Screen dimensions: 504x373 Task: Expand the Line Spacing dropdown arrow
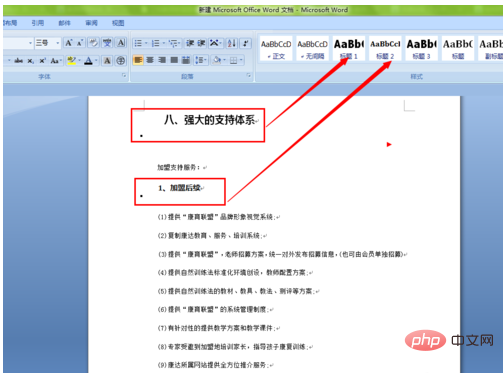coord(206,60)
